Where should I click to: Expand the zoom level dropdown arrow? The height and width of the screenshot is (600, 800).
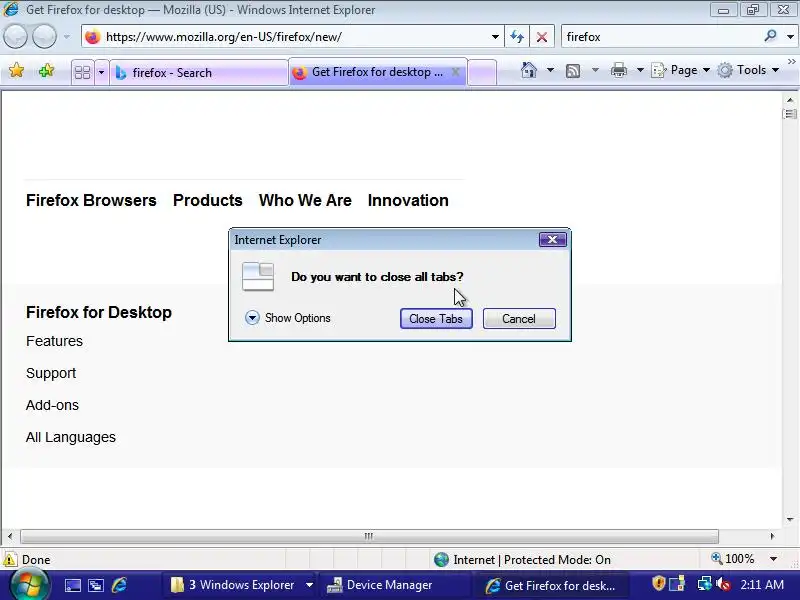(773, 559)
